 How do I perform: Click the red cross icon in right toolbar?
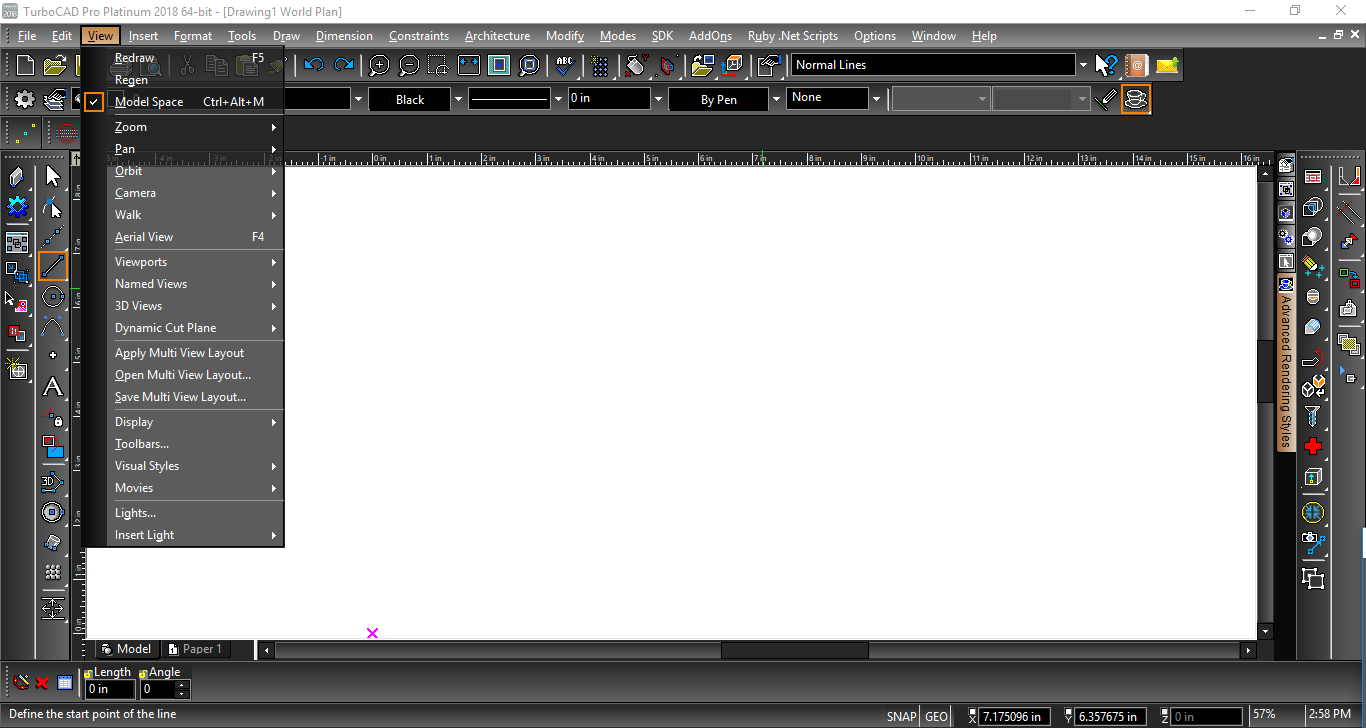[1313, 446]
